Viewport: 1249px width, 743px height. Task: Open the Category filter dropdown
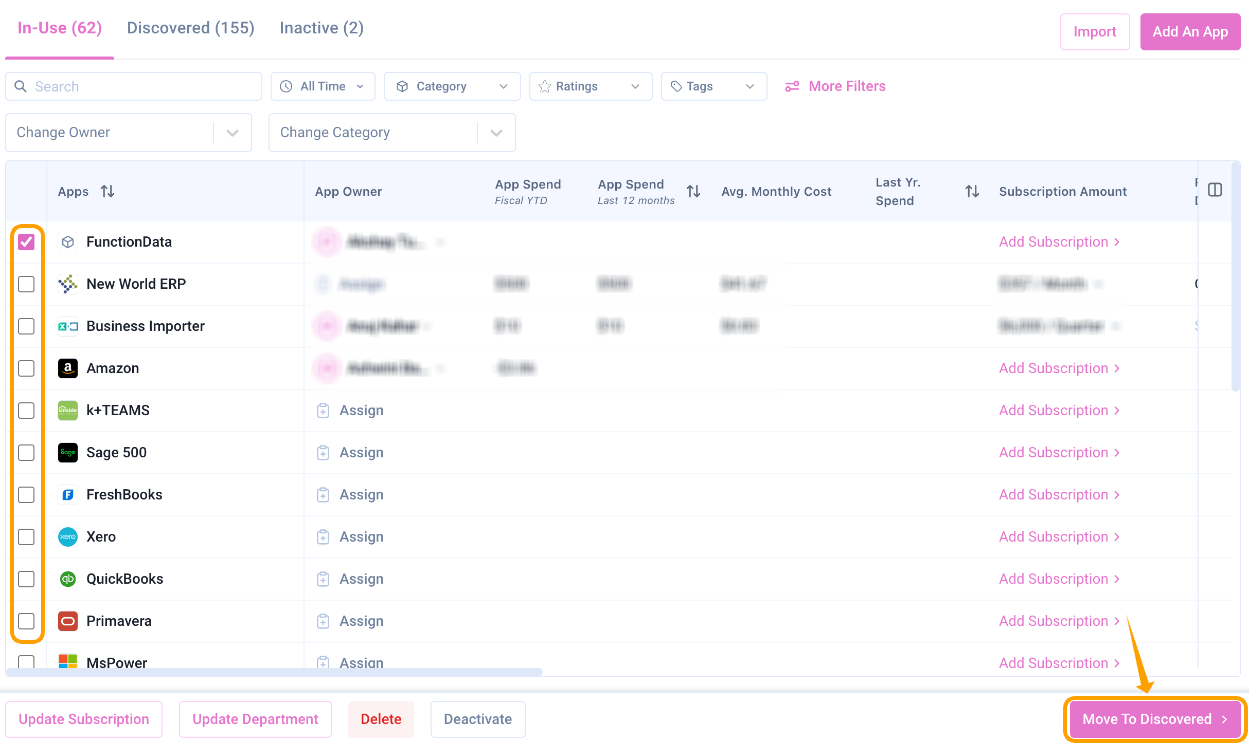(452, 86)
